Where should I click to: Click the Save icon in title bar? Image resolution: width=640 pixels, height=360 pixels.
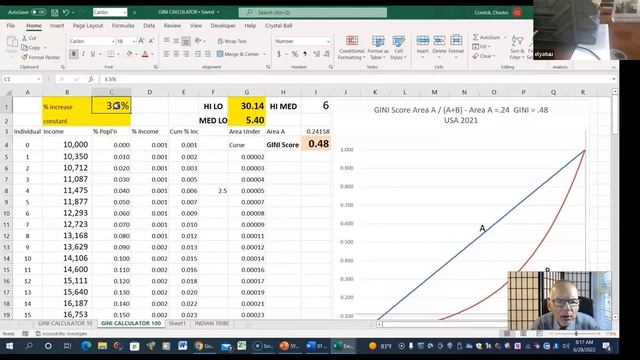click(x=55, y=12)
